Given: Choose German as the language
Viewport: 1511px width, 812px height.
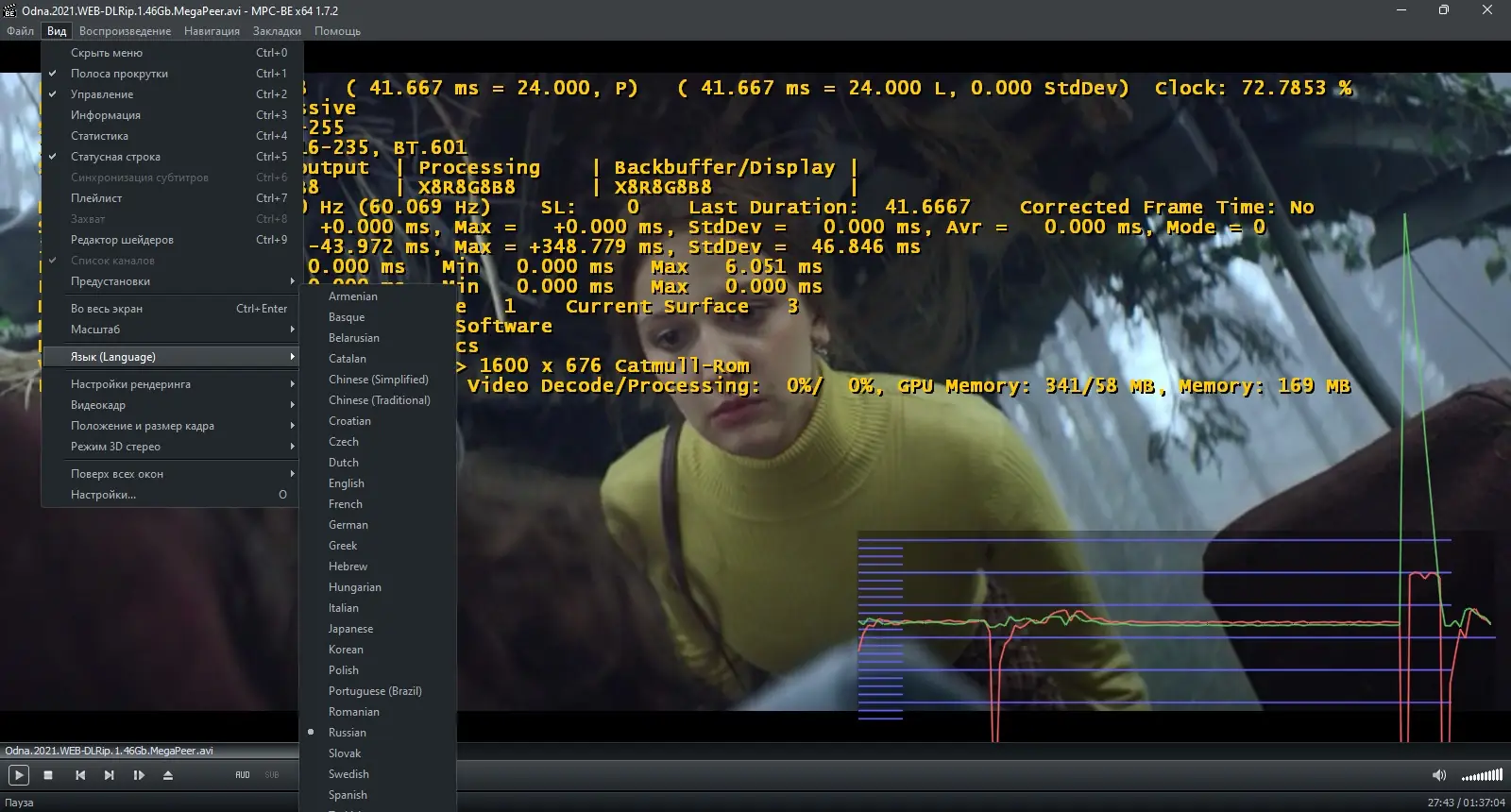Looking at the screenshot, I should tap(378, 525).
